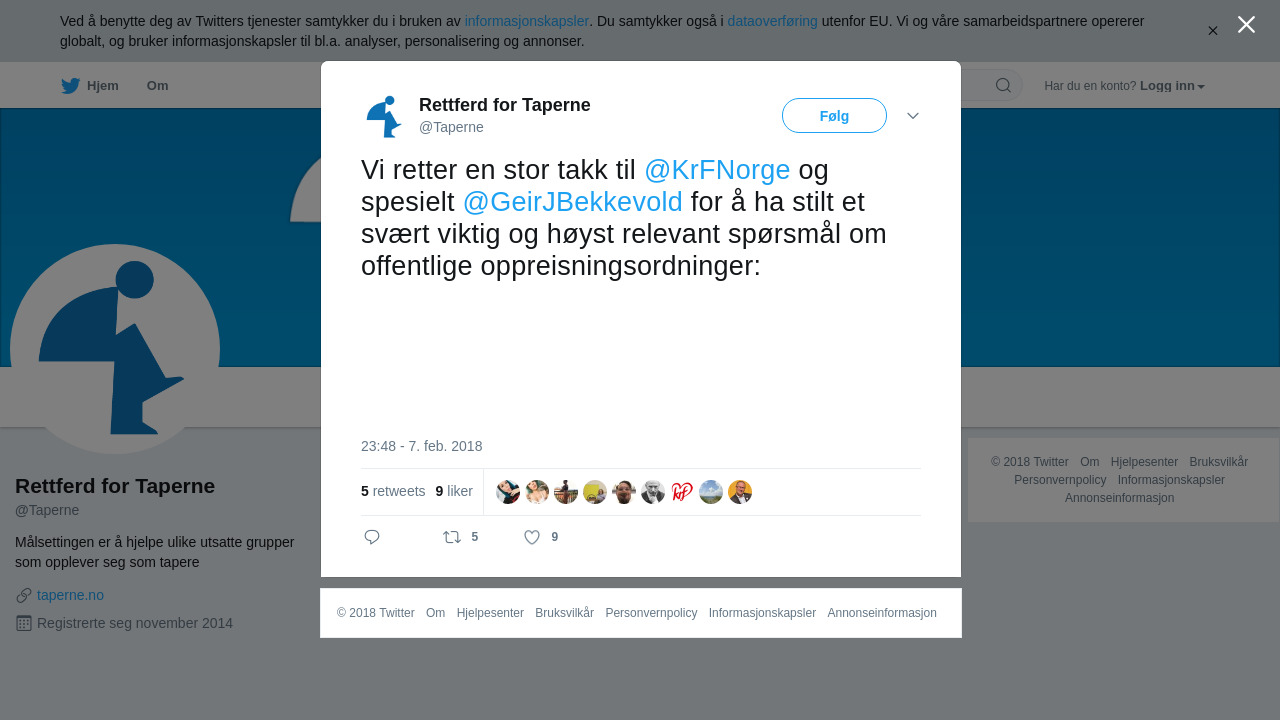Close the tweet overlay with large X
Image resolution: width=1280 pixels, height=720 pixels.
click(1246, 25)
